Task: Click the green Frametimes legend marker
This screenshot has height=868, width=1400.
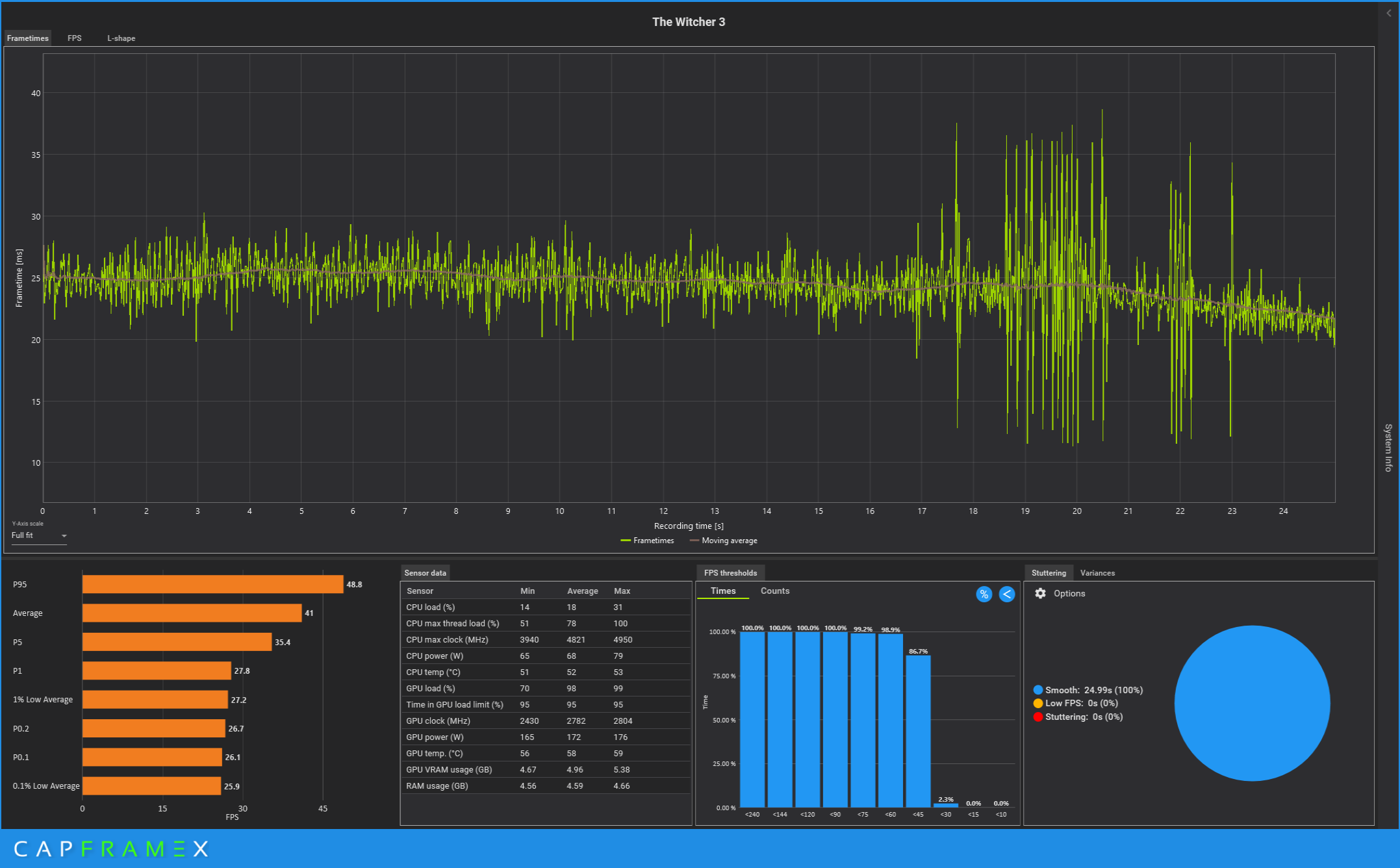Action: (626, 541)
